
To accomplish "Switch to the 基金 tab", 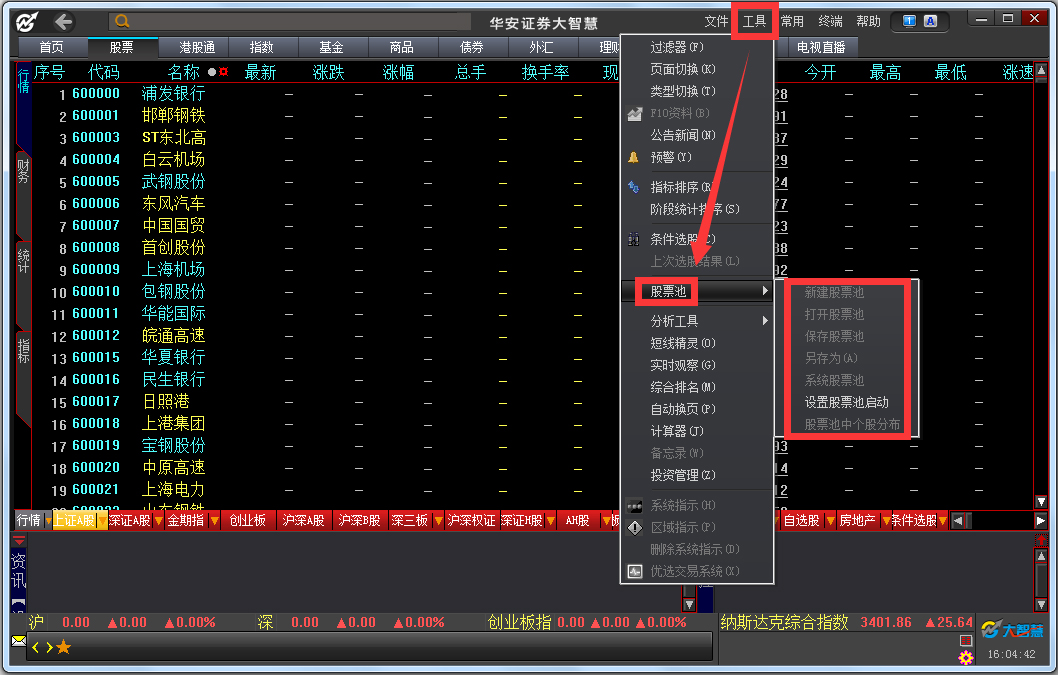I will [x=331, y=47].
